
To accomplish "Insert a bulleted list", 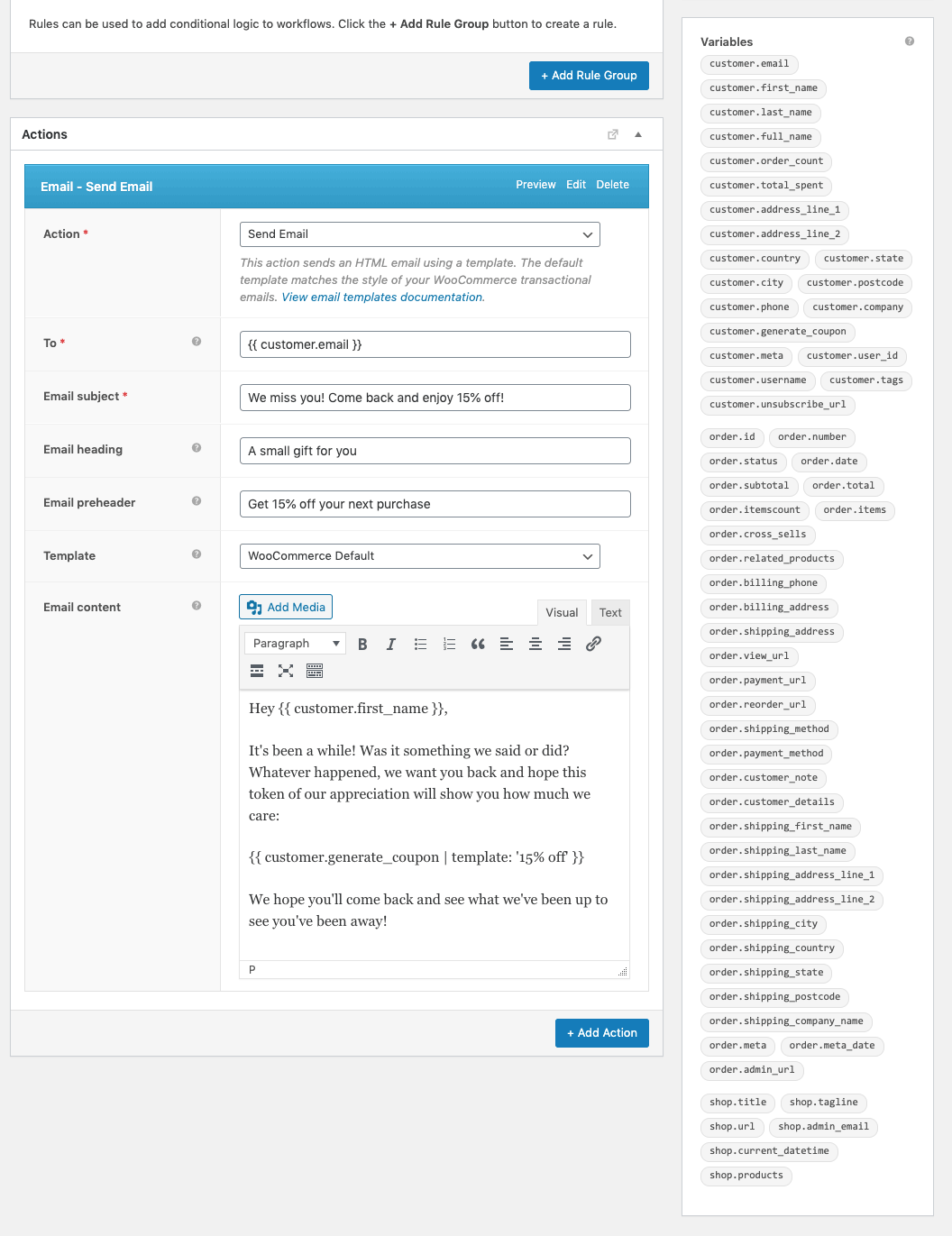I will pos(420,644).
